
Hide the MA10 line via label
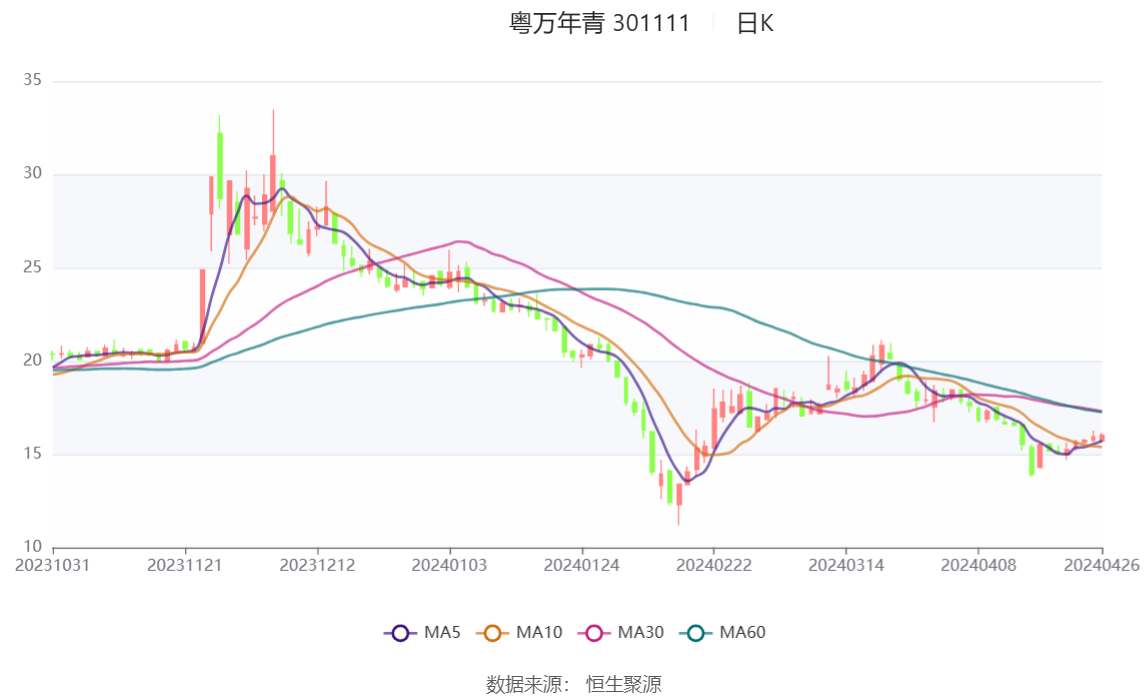539,632
